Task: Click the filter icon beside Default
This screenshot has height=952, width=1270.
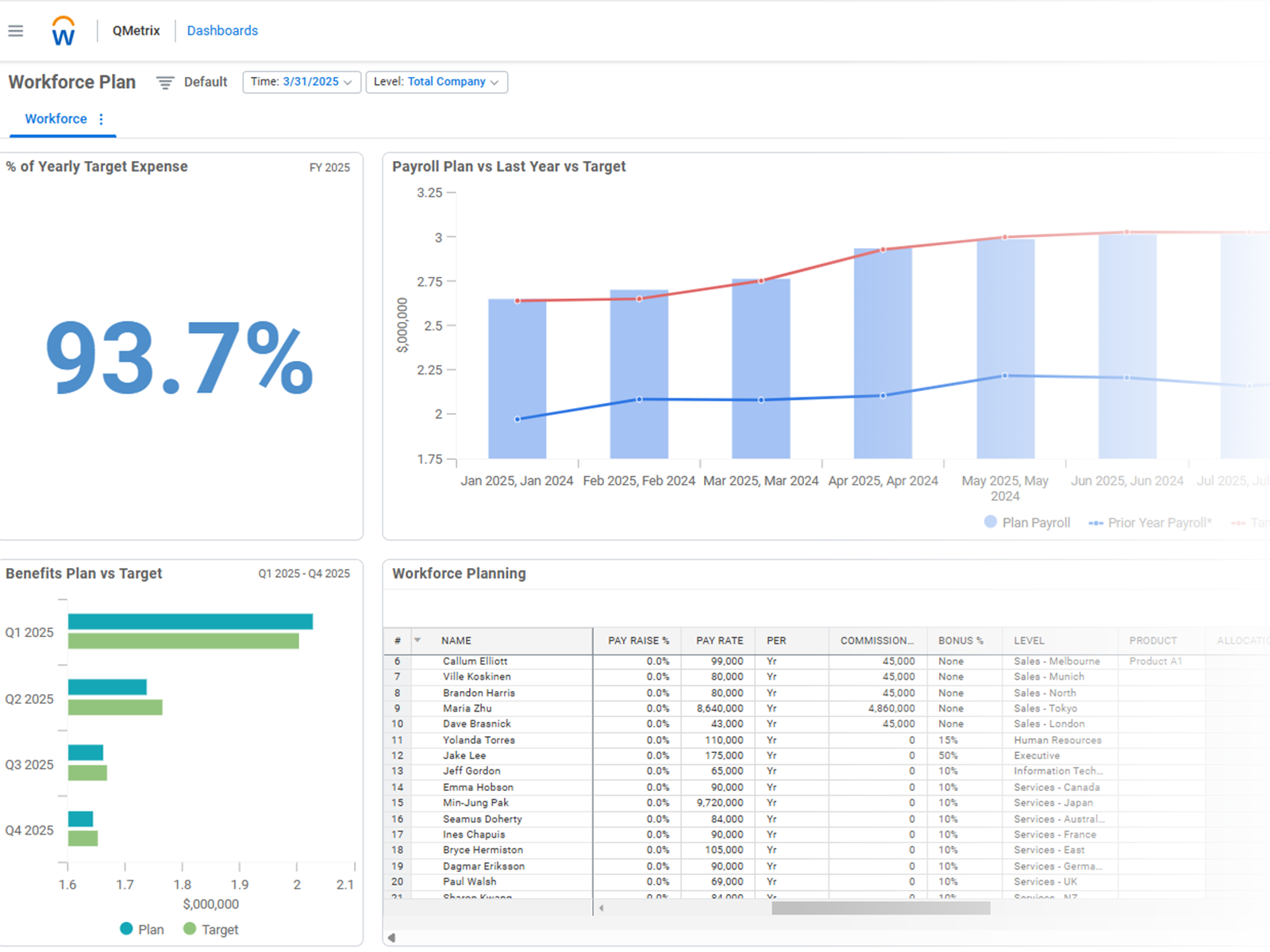Action: (165, 83)
